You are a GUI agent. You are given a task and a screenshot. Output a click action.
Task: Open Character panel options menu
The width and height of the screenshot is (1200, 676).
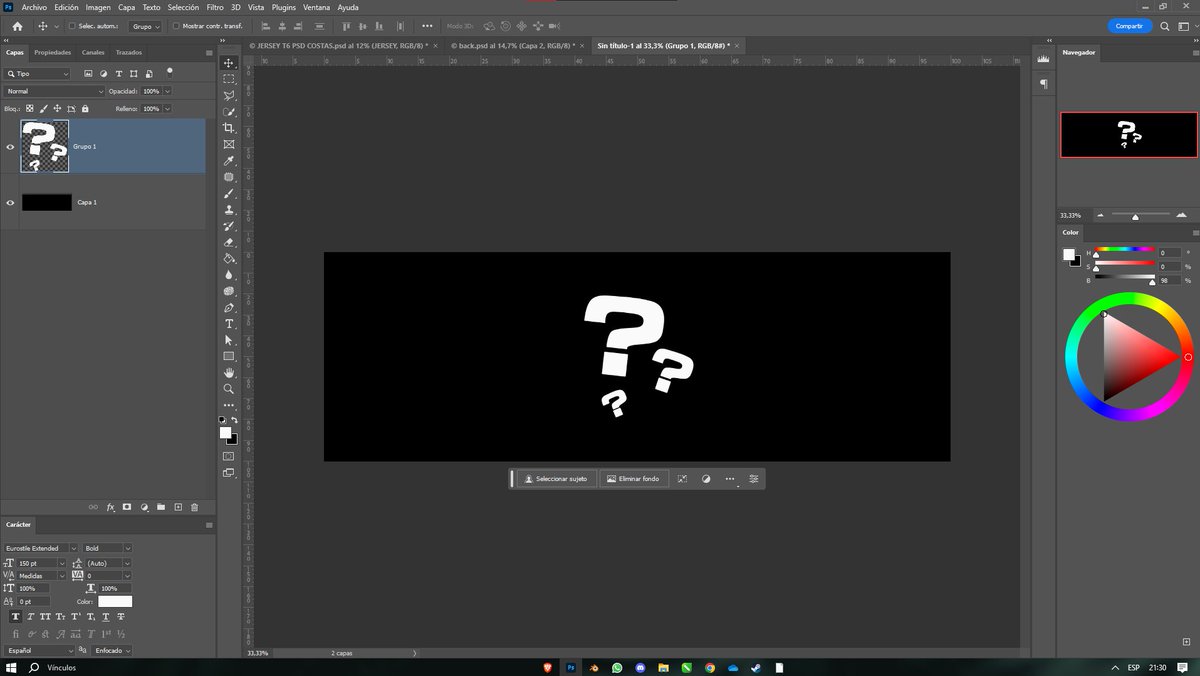click(x=209, y=524)
